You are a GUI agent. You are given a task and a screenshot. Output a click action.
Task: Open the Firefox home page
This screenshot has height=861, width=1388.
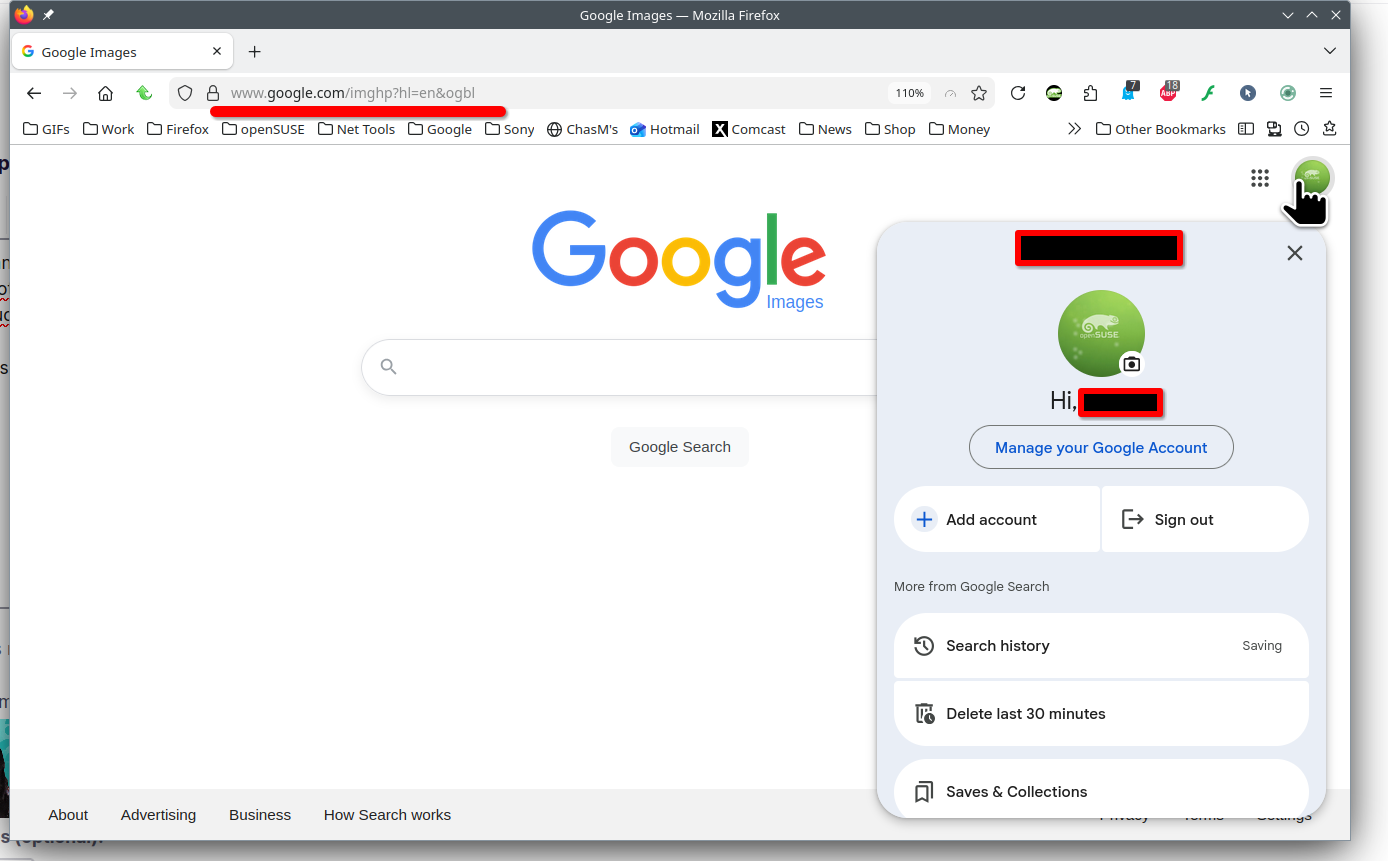105,93
